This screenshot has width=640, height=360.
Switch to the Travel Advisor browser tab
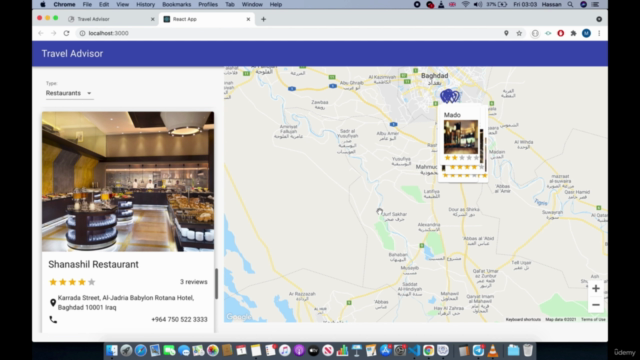(x=111, y=19)
